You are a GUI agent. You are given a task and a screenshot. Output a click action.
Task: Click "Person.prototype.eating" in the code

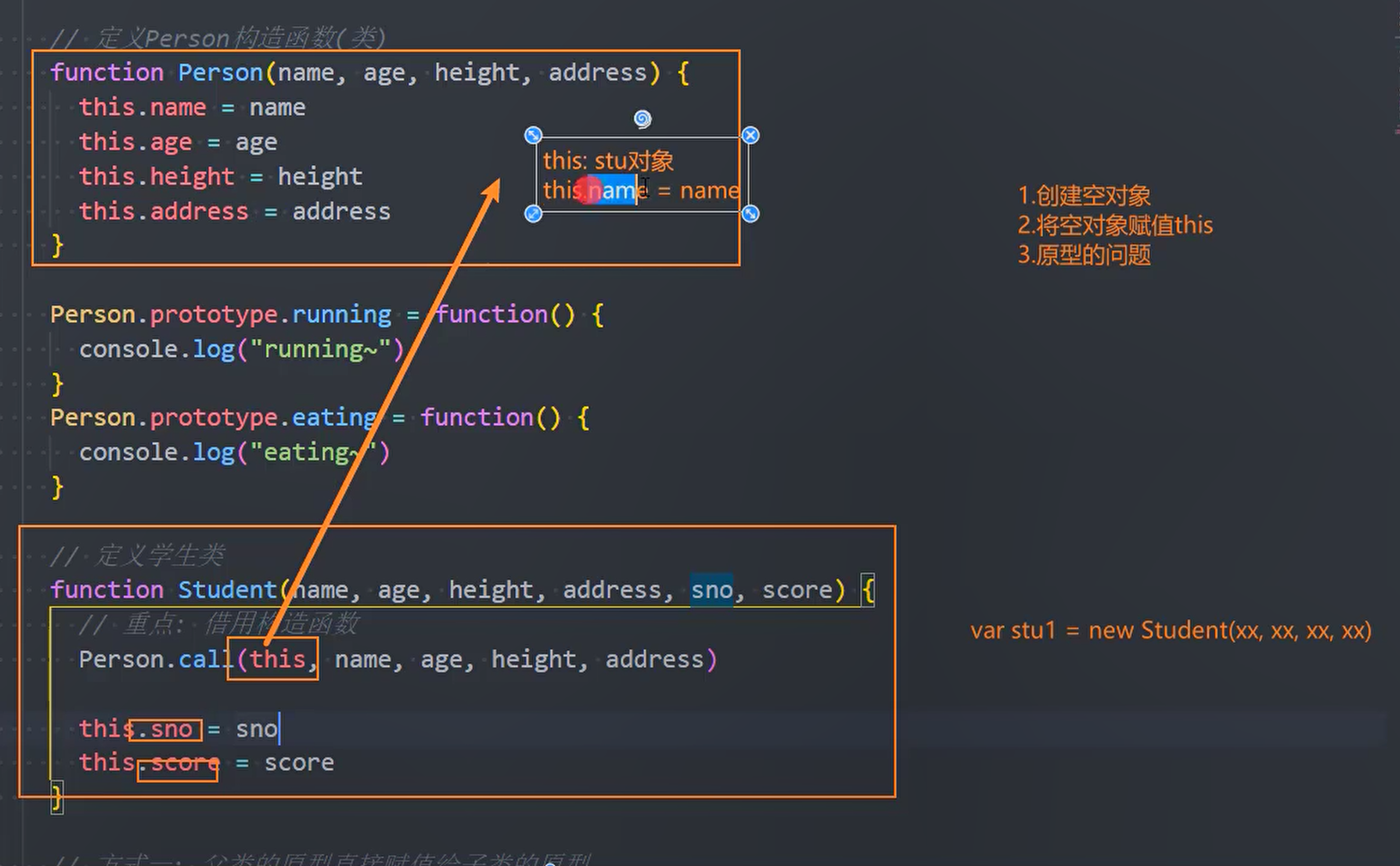213,418
